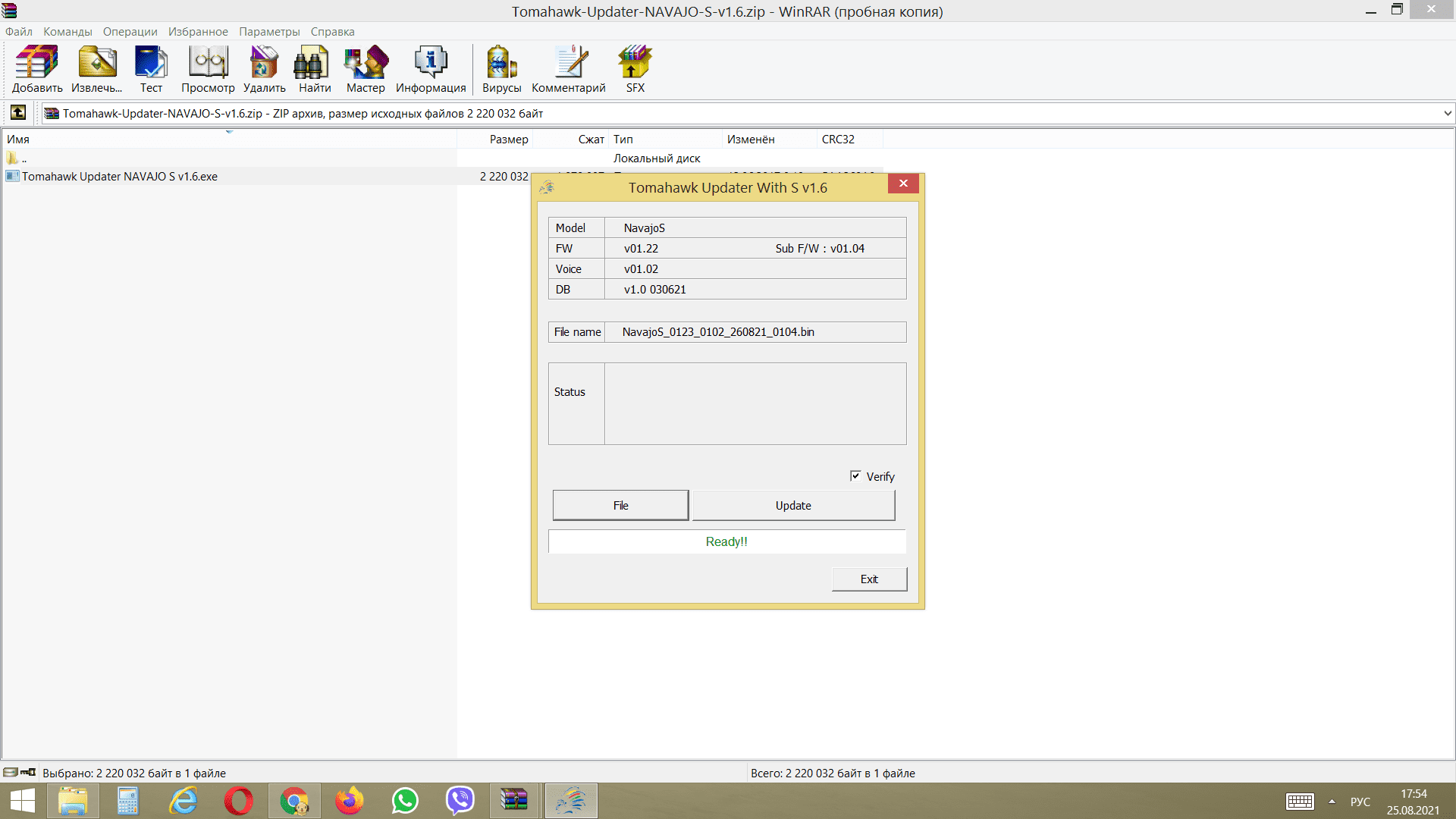
Task: Toggle the Verify checkbox
Action: [855, 476]
